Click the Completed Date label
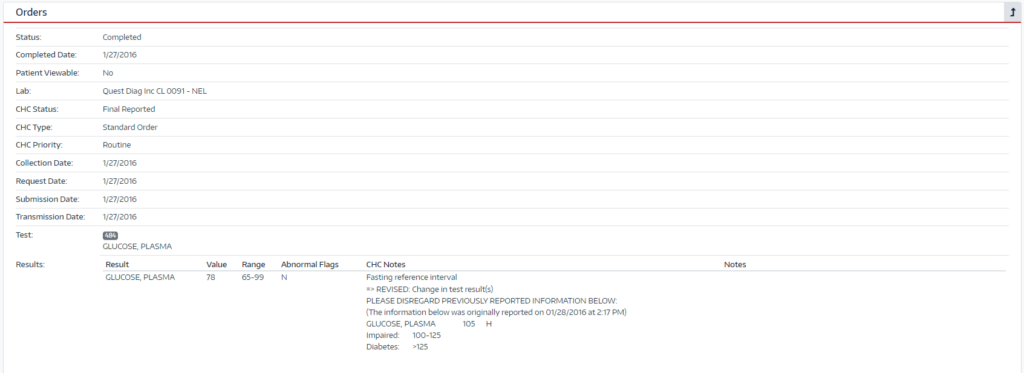This screenshot has width=1024, height=373. (46, 55)
